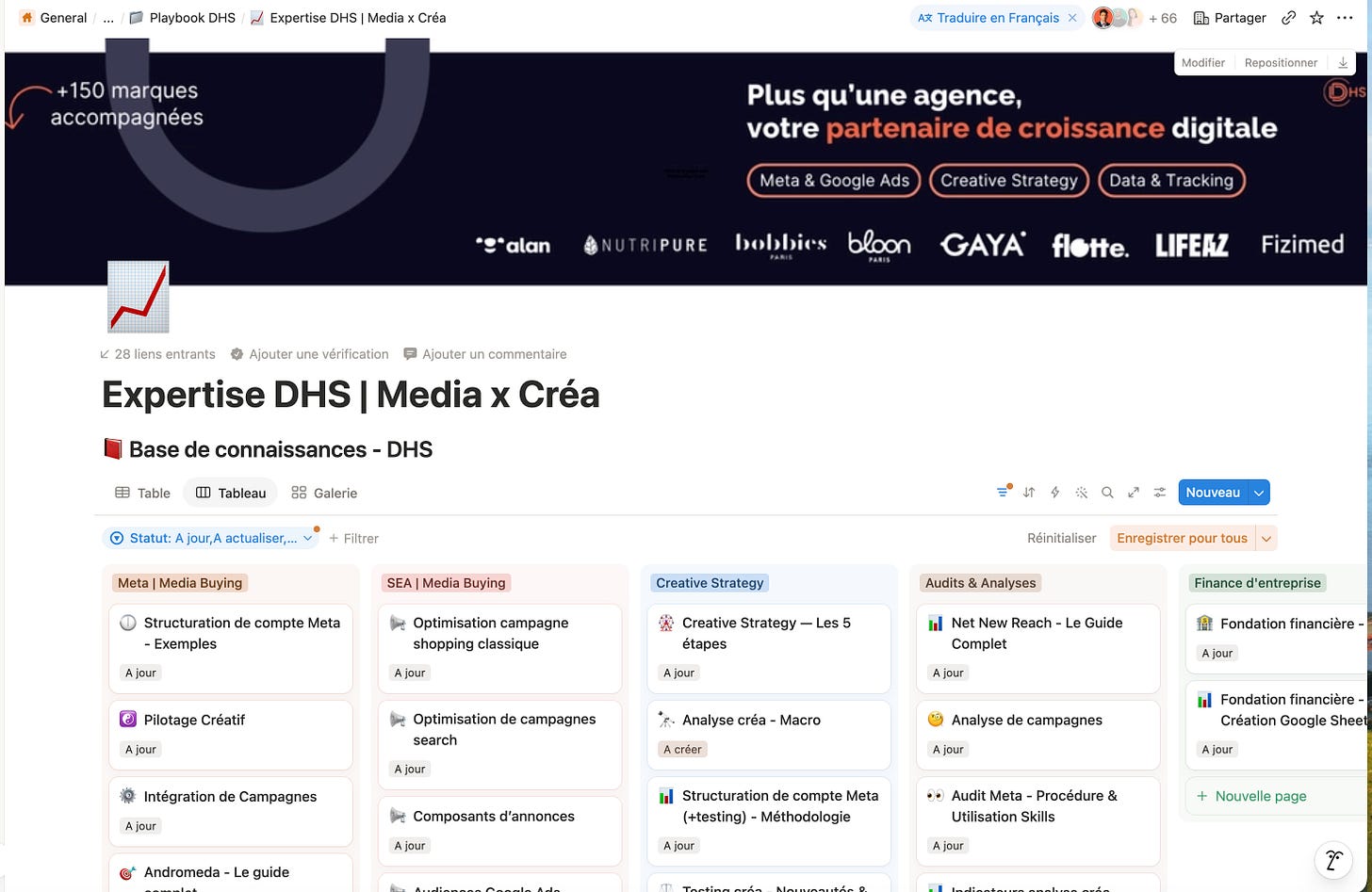Search the database with the magnifier icon
Screen dimensions: 1372x892
point(1108,493)
